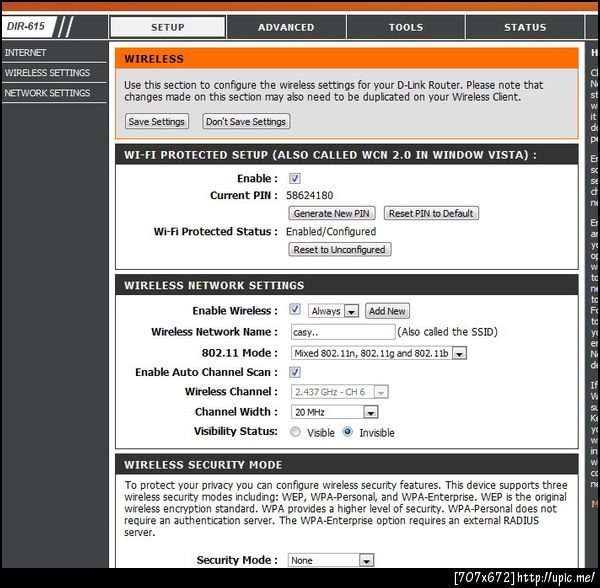
Task: Click the WIRELESS section heading
Action: [x=154, y=59]
